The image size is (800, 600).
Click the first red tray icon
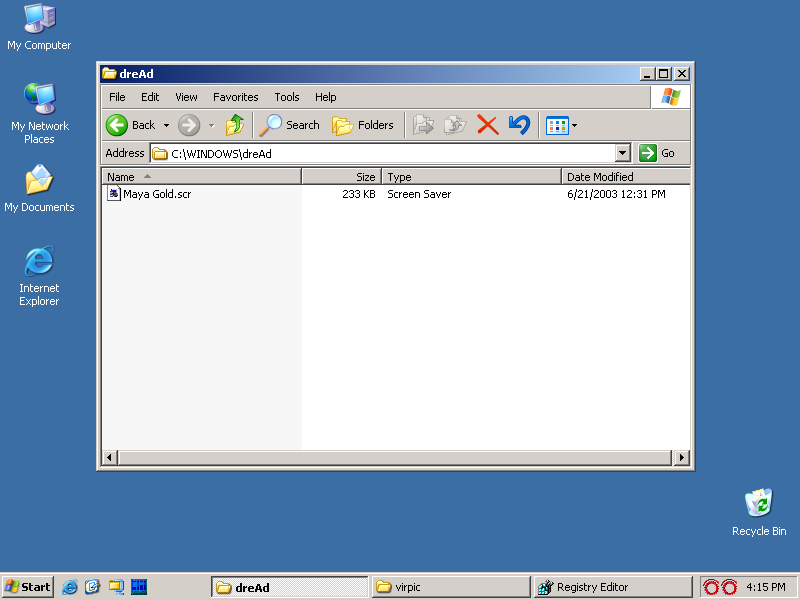tap(711, 587)
